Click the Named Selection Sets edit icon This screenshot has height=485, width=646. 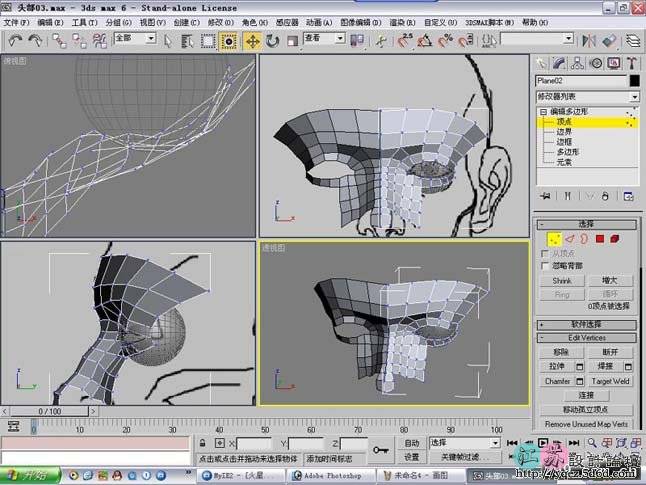[x=489, y=40]
